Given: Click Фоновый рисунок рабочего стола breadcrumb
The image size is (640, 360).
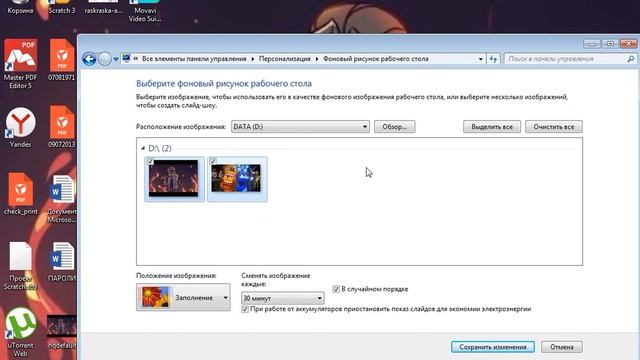Looking at the screenshot, I should coord(376,59).
